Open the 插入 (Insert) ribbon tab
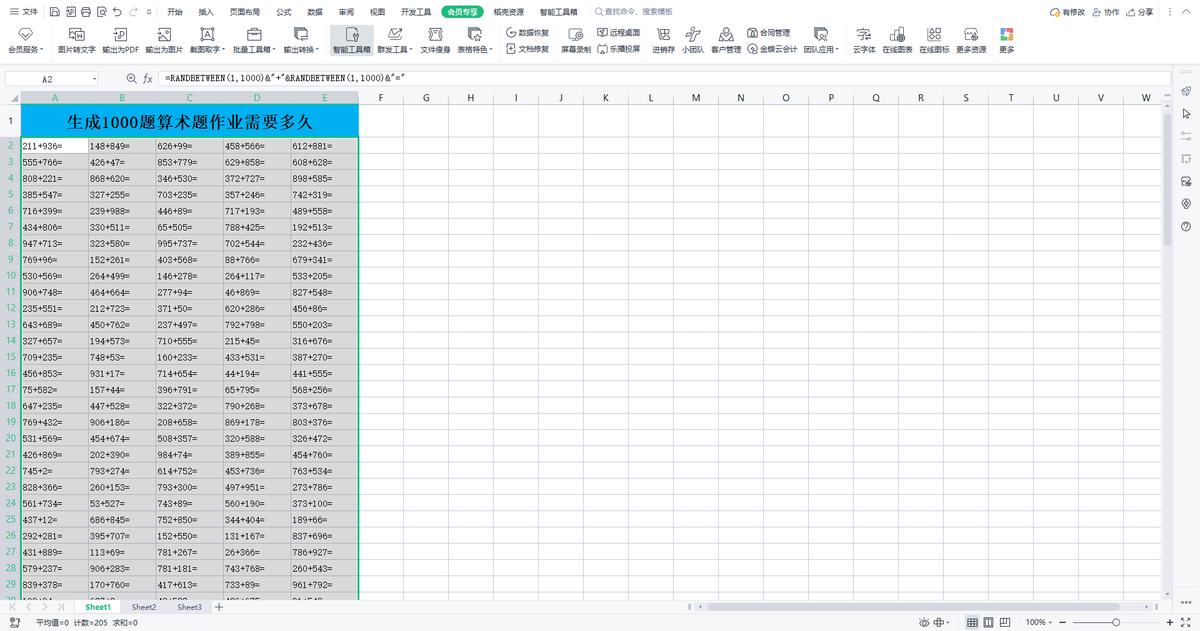This screenshot has width=1200, height=631. tap(206, 12)
